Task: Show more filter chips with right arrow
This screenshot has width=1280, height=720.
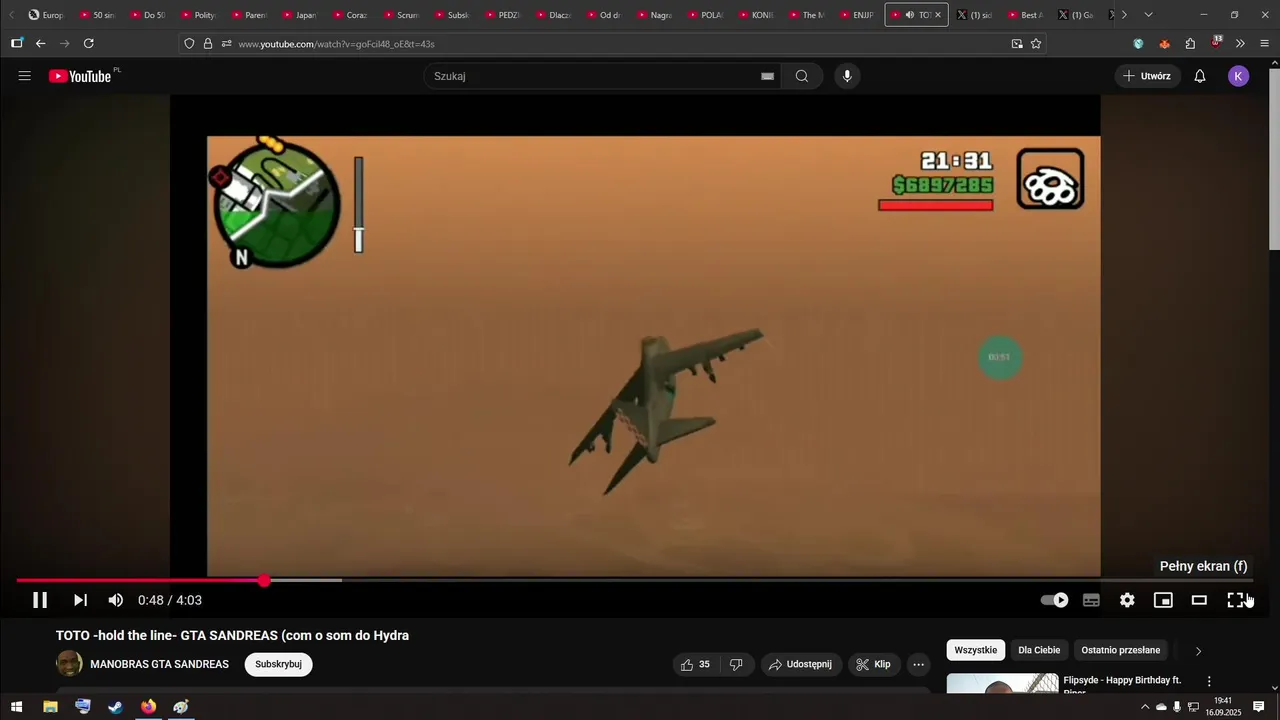Action: (x=1198, y=651)
